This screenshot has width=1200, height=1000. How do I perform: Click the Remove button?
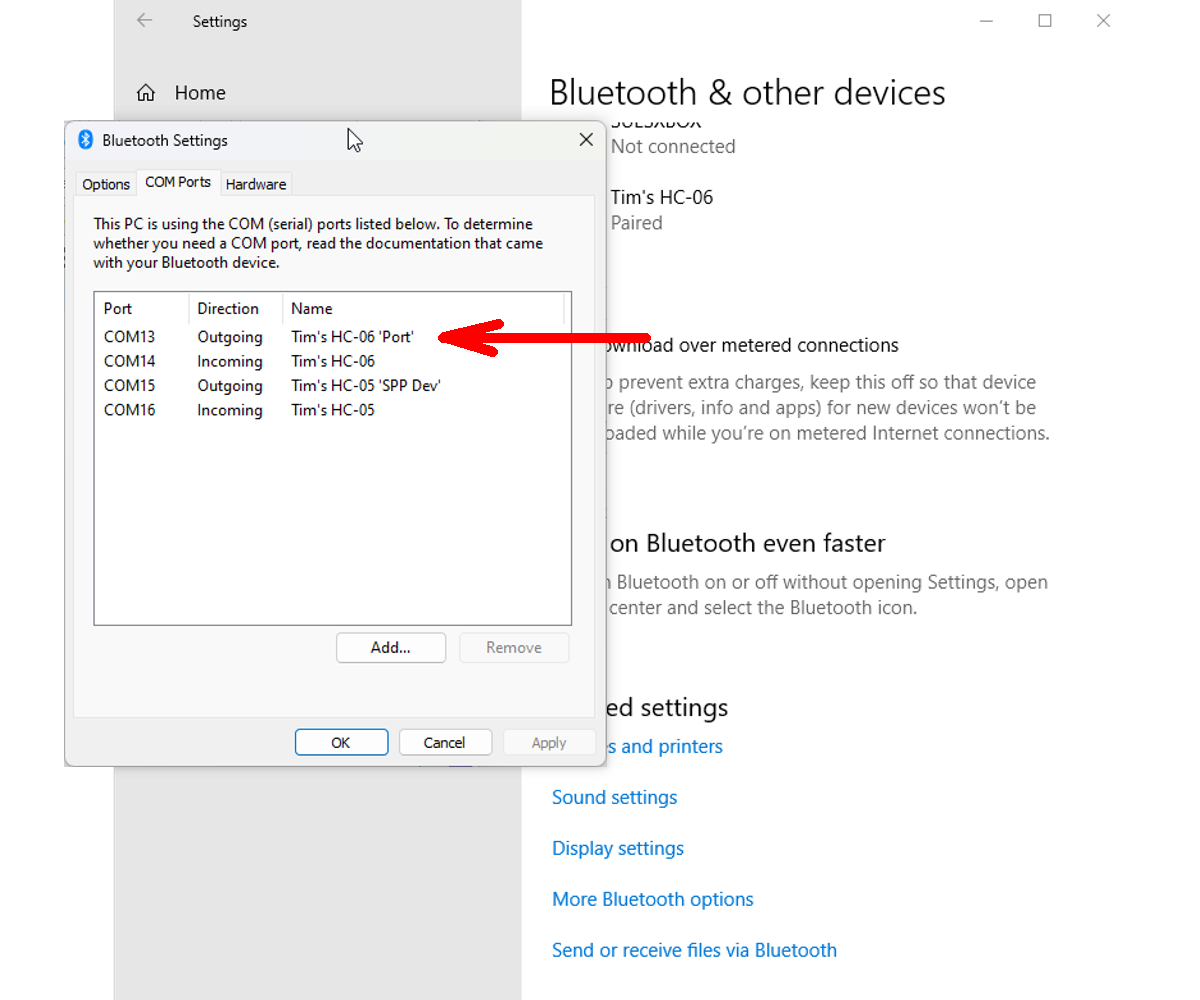coord(513,647)
